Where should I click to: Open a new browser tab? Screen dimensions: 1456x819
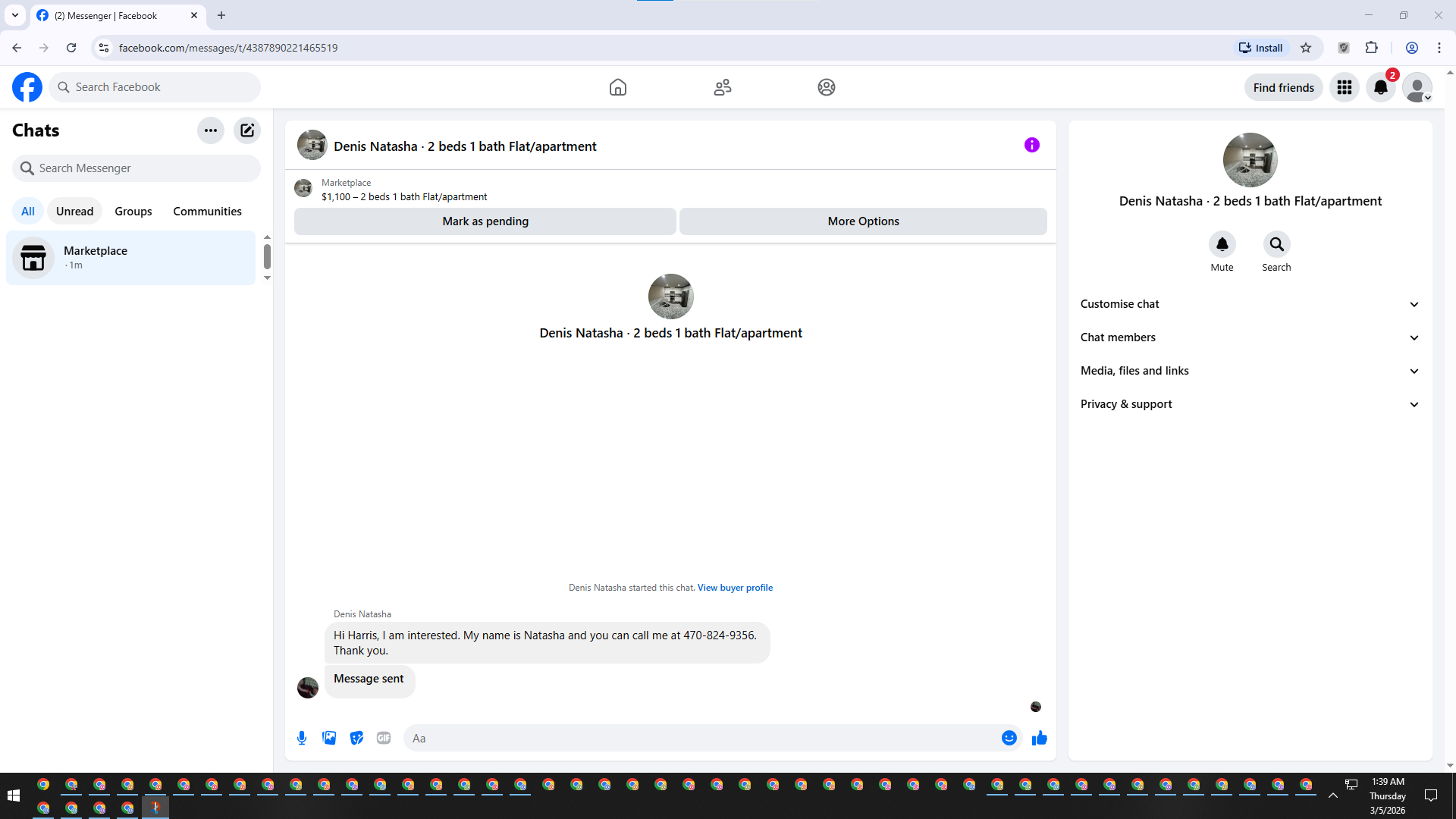pos(221,15)
